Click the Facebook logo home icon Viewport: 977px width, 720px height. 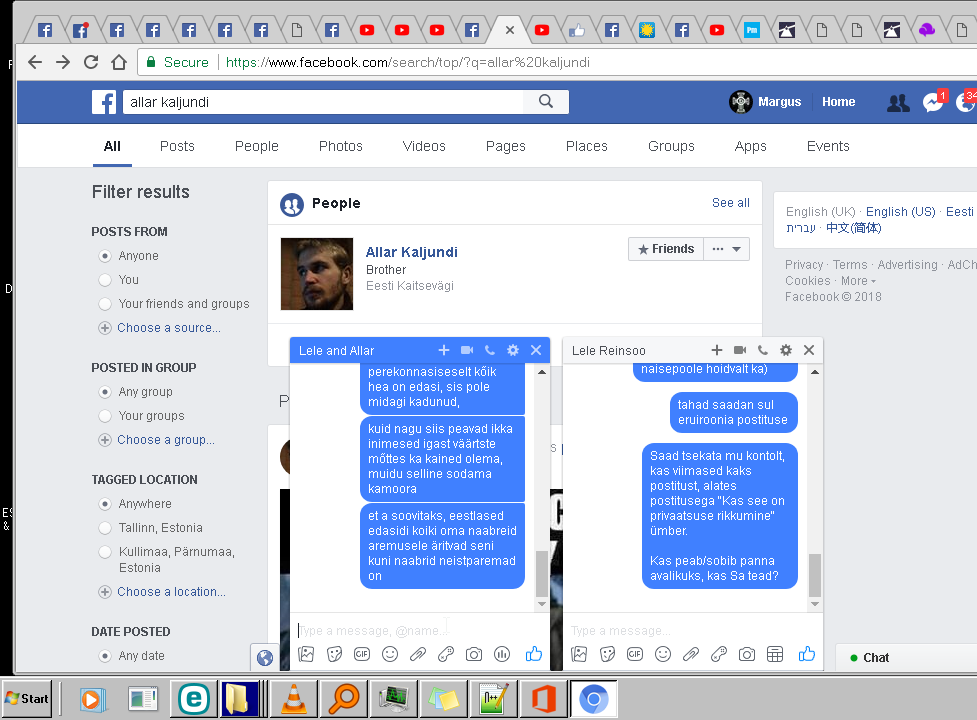point(104,102)
